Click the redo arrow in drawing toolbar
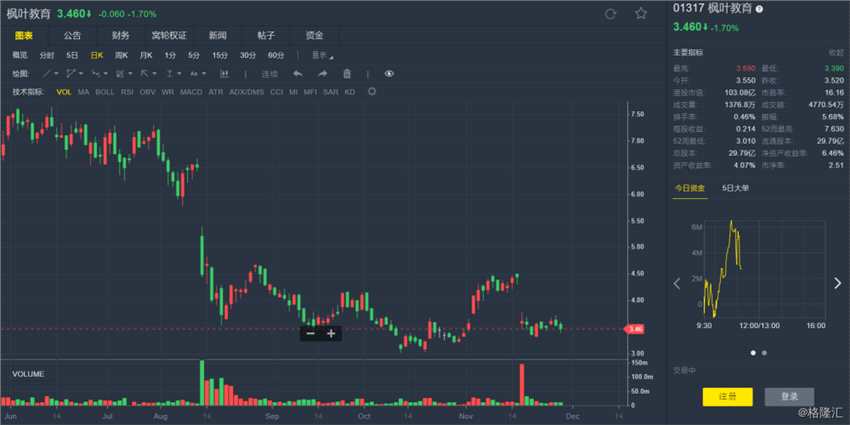Screen dimensions: 850x425 322,74
